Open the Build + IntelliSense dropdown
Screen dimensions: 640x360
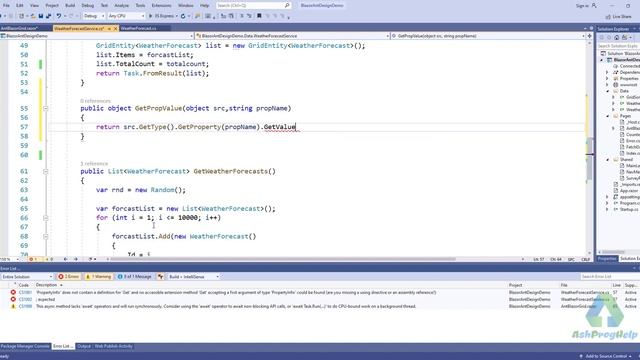(x=193, y=277)
